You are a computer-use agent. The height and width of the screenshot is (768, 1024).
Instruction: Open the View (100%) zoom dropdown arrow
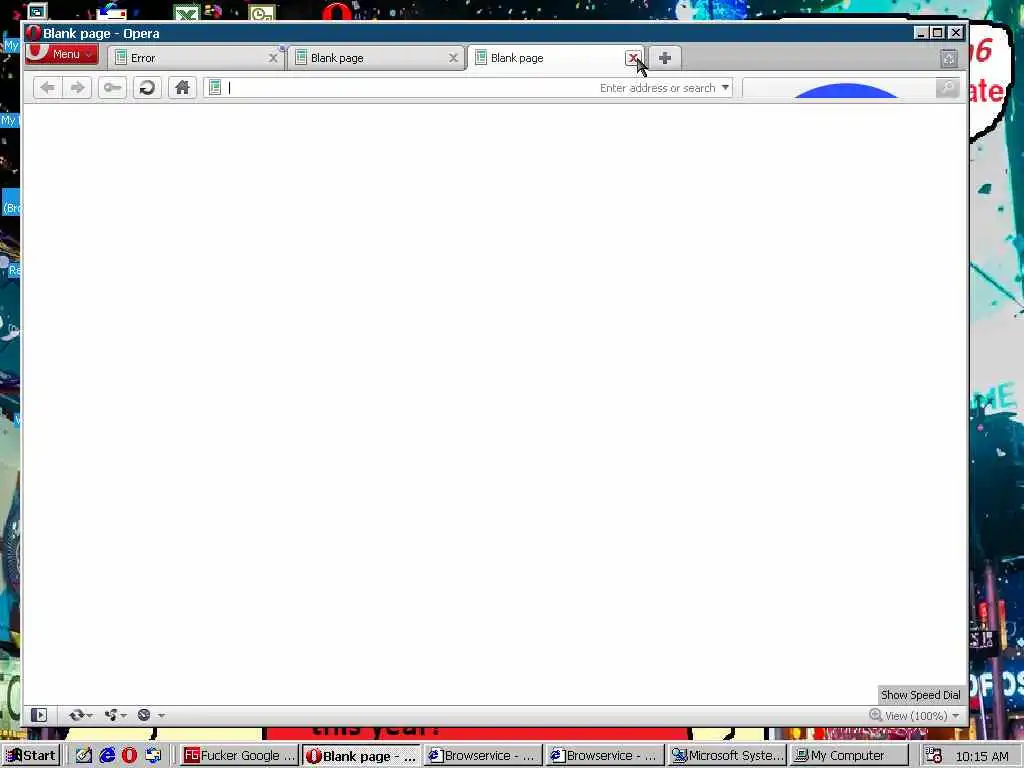coord(956,716)
